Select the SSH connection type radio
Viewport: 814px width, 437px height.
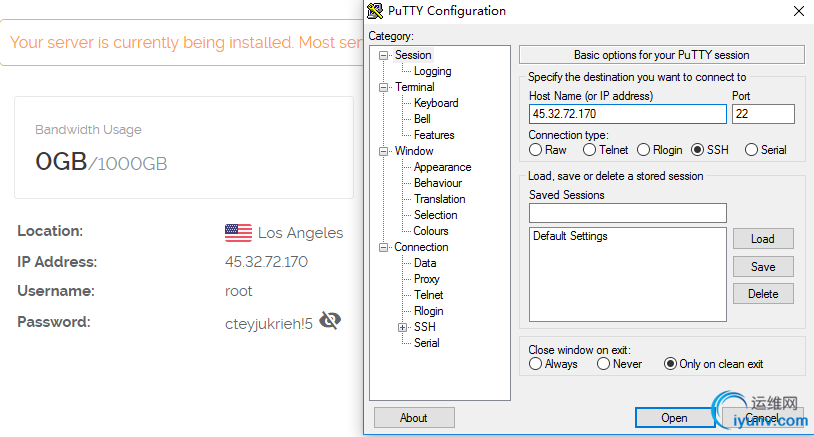tap(697, 150)
